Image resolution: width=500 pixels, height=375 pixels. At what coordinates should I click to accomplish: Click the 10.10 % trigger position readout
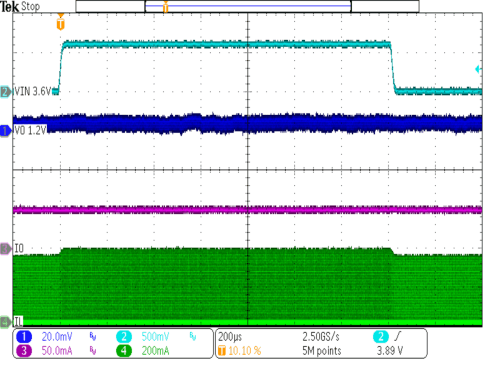(x=245, y=351)
